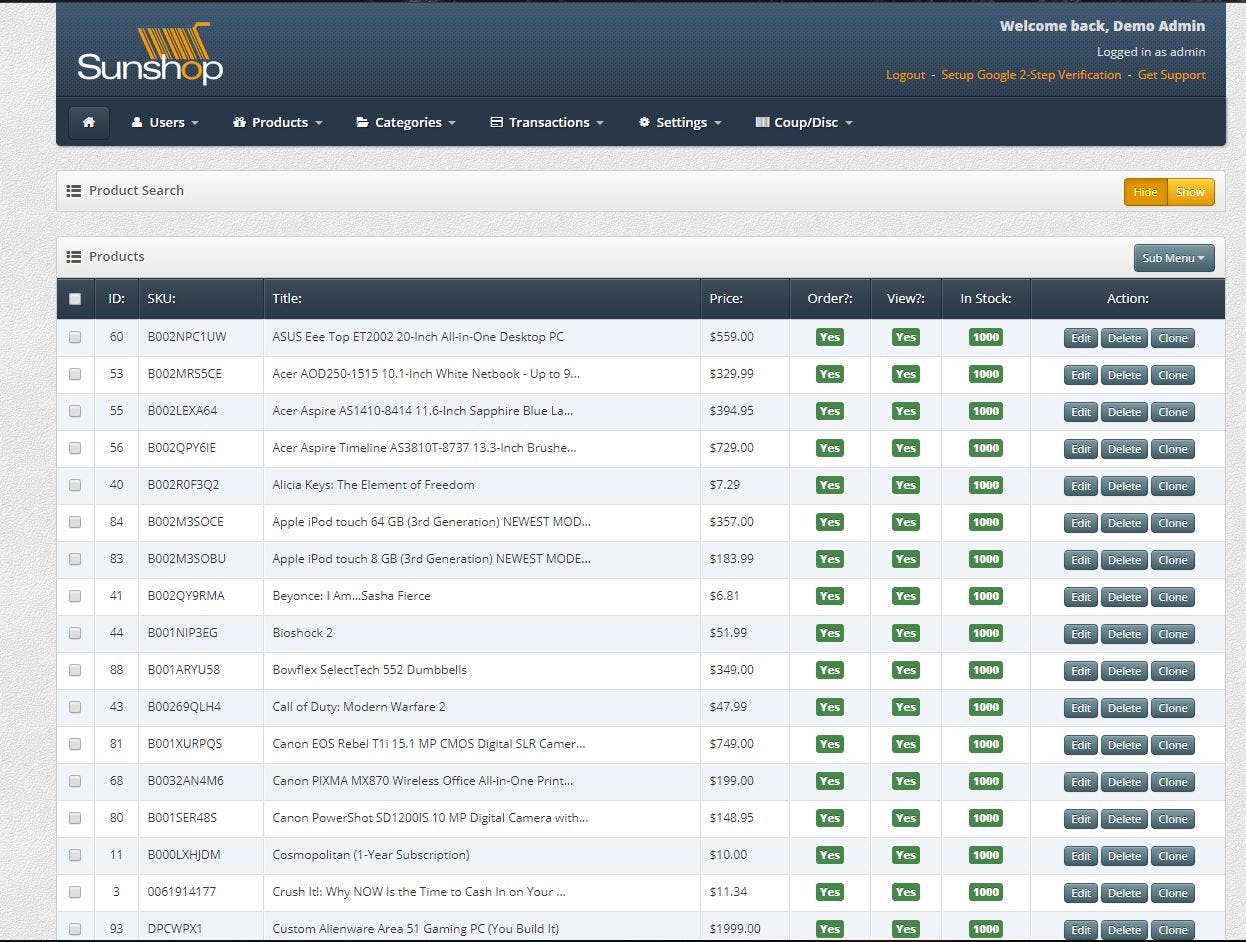Open the Transactions menu
This screenshot has width=1246, height=942.
[547, 122]
